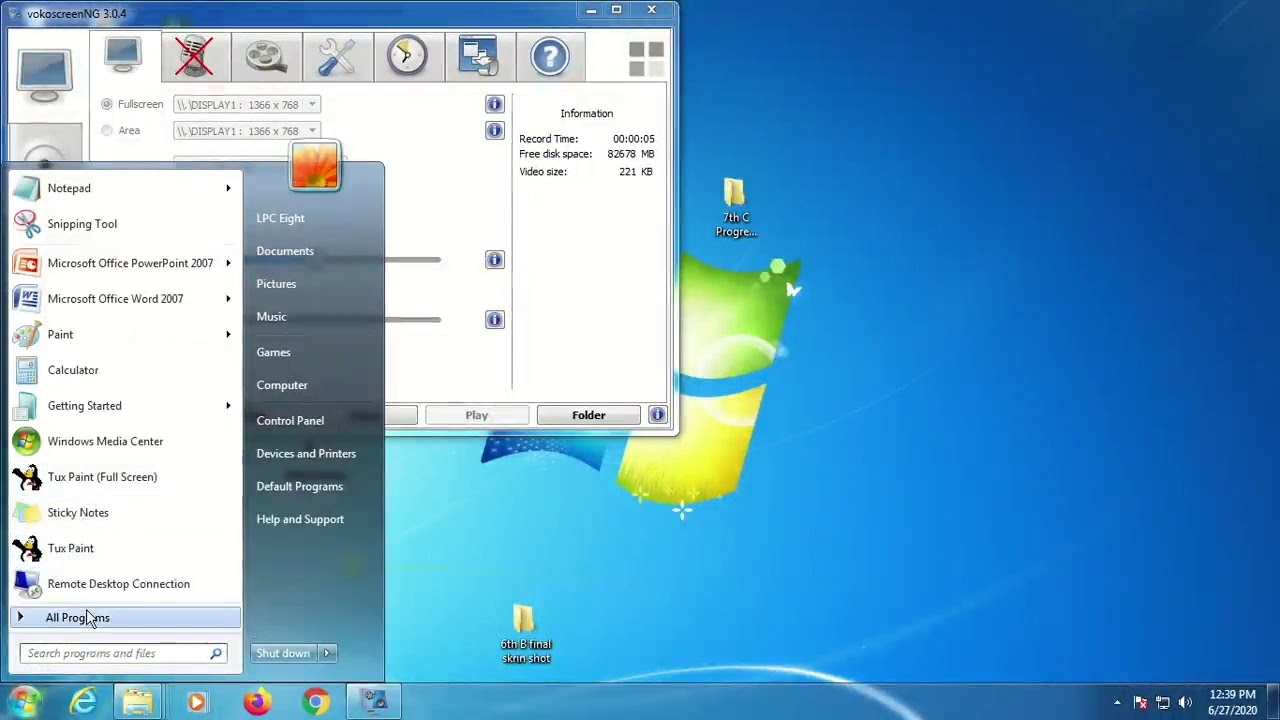1280x720 pixels.
Task: Launch Snipping Tool from the Start menu
Action: coord(125,224)
